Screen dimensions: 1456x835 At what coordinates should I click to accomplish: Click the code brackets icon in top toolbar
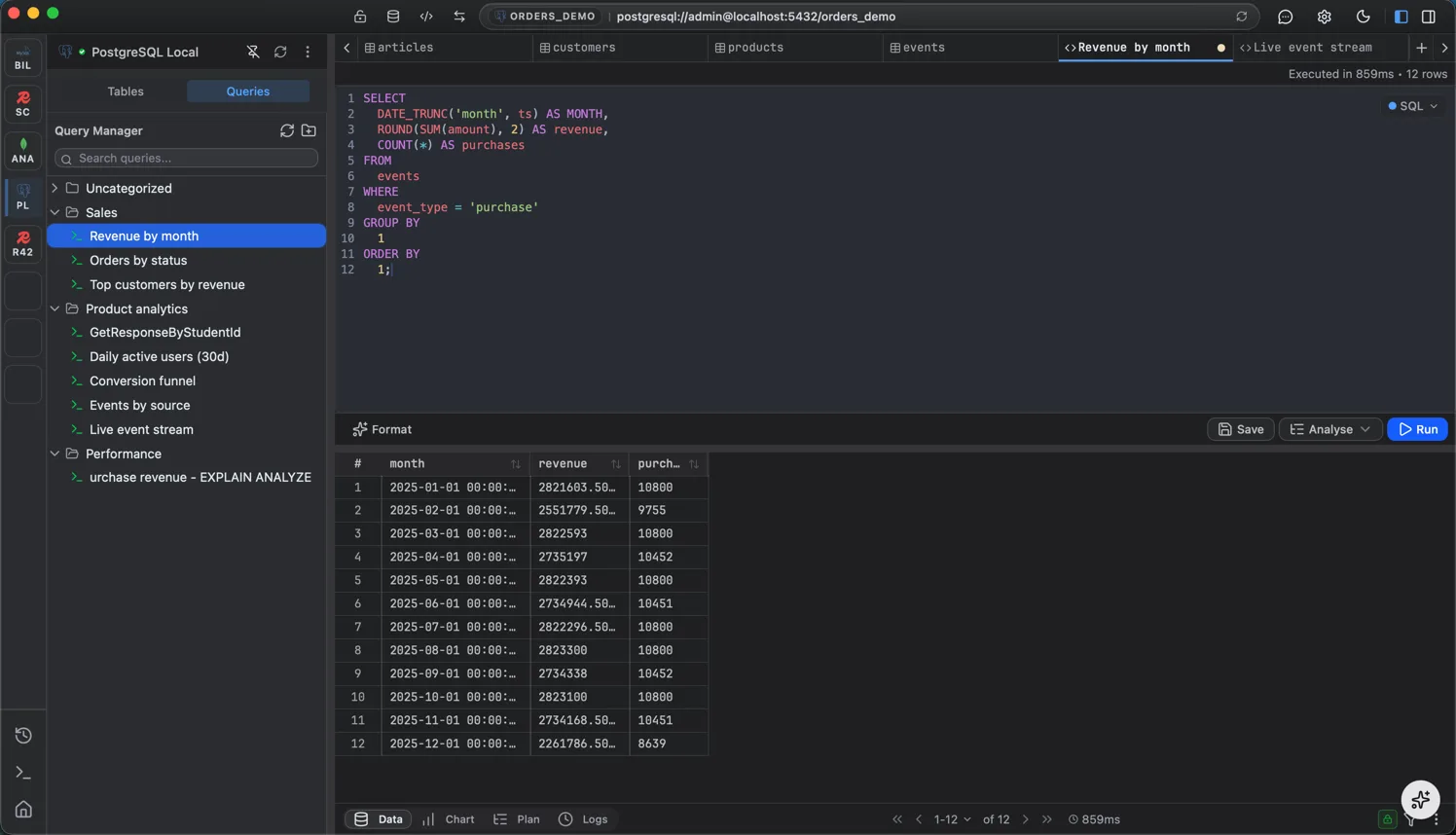pos(426,17)
